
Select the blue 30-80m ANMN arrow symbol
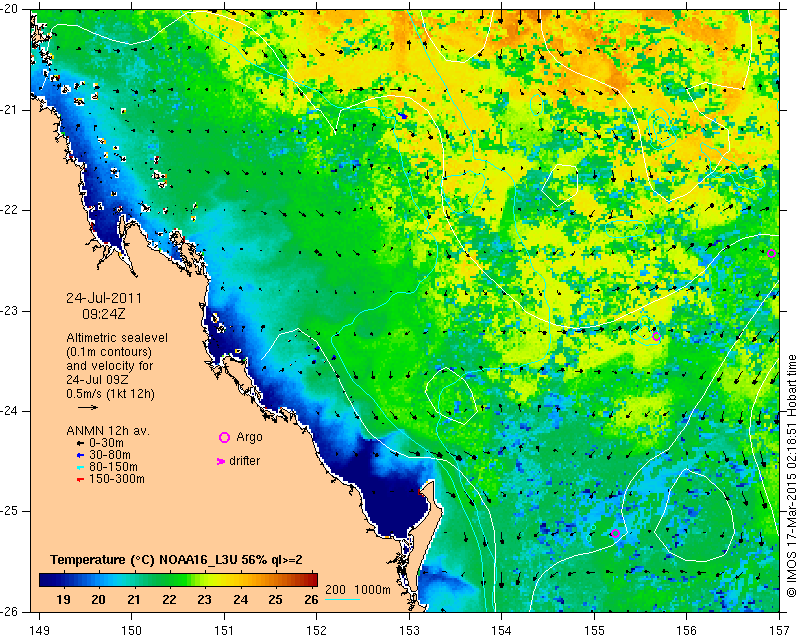click(80, 455)
